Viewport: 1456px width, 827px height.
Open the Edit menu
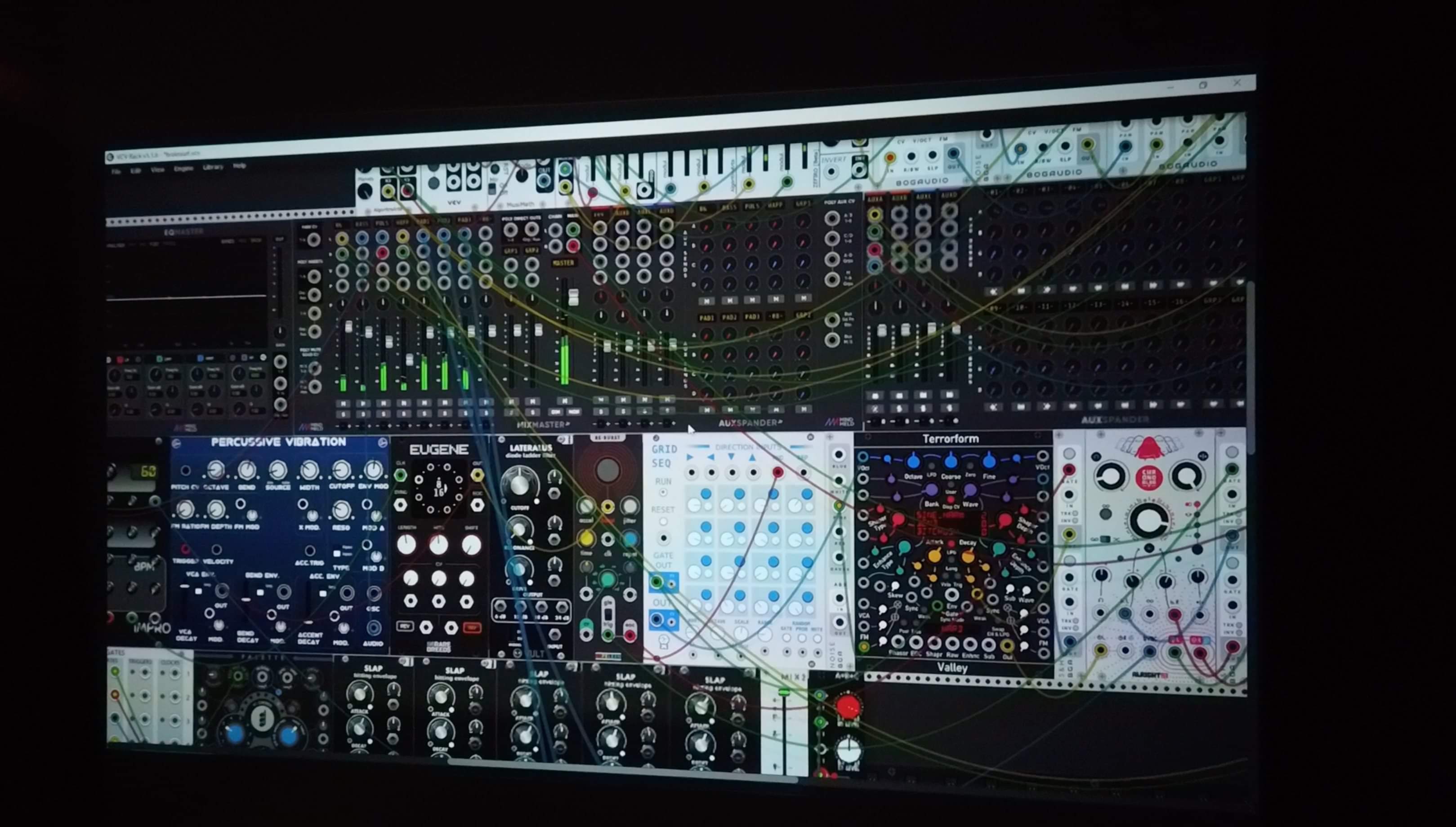[136, 170]
